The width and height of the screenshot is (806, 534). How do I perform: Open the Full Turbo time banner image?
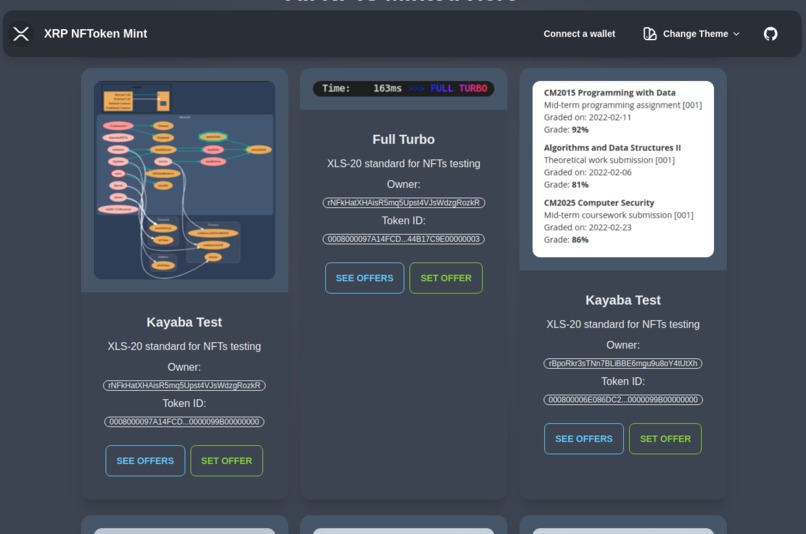pos(404,88)
